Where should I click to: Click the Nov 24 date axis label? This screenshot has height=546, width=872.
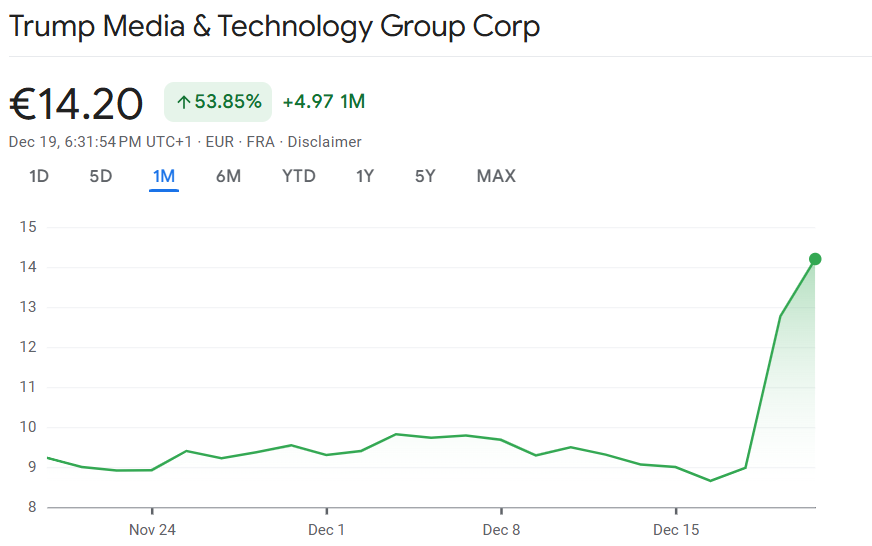coord(152,529)
